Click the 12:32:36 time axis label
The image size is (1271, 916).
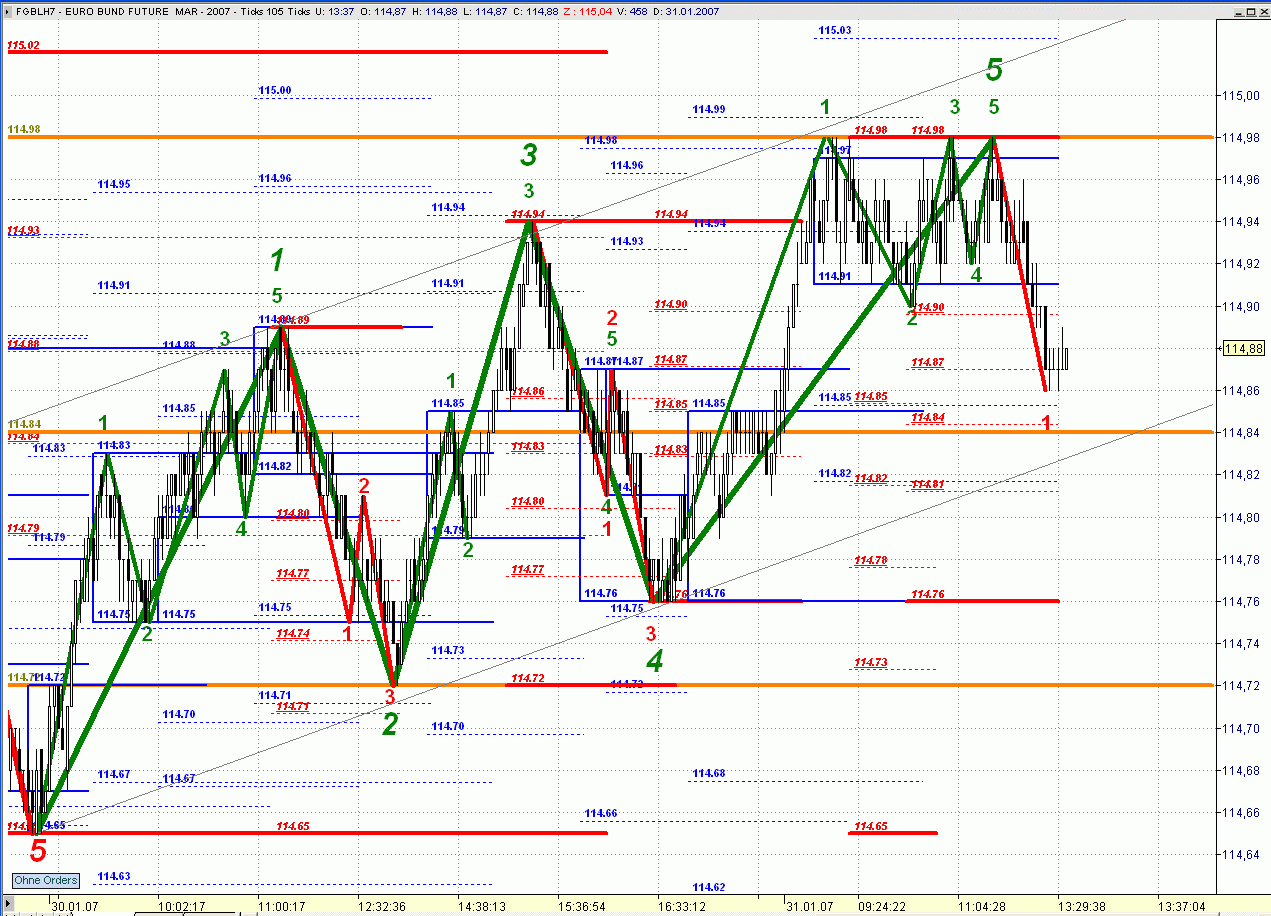pos(382,906)
